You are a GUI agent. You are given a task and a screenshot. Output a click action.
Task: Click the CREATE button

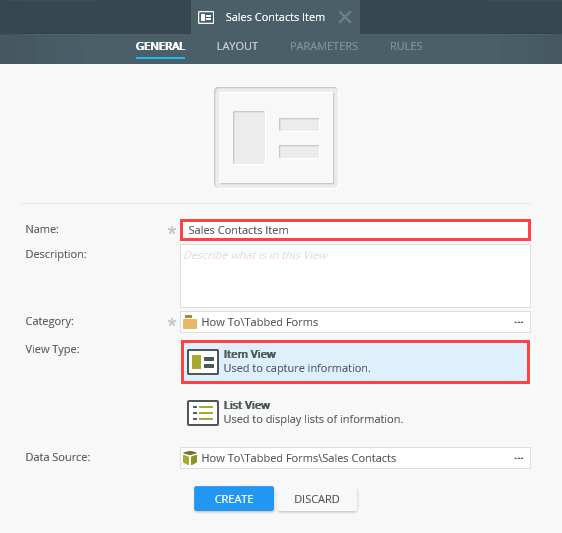pos(234,499)
